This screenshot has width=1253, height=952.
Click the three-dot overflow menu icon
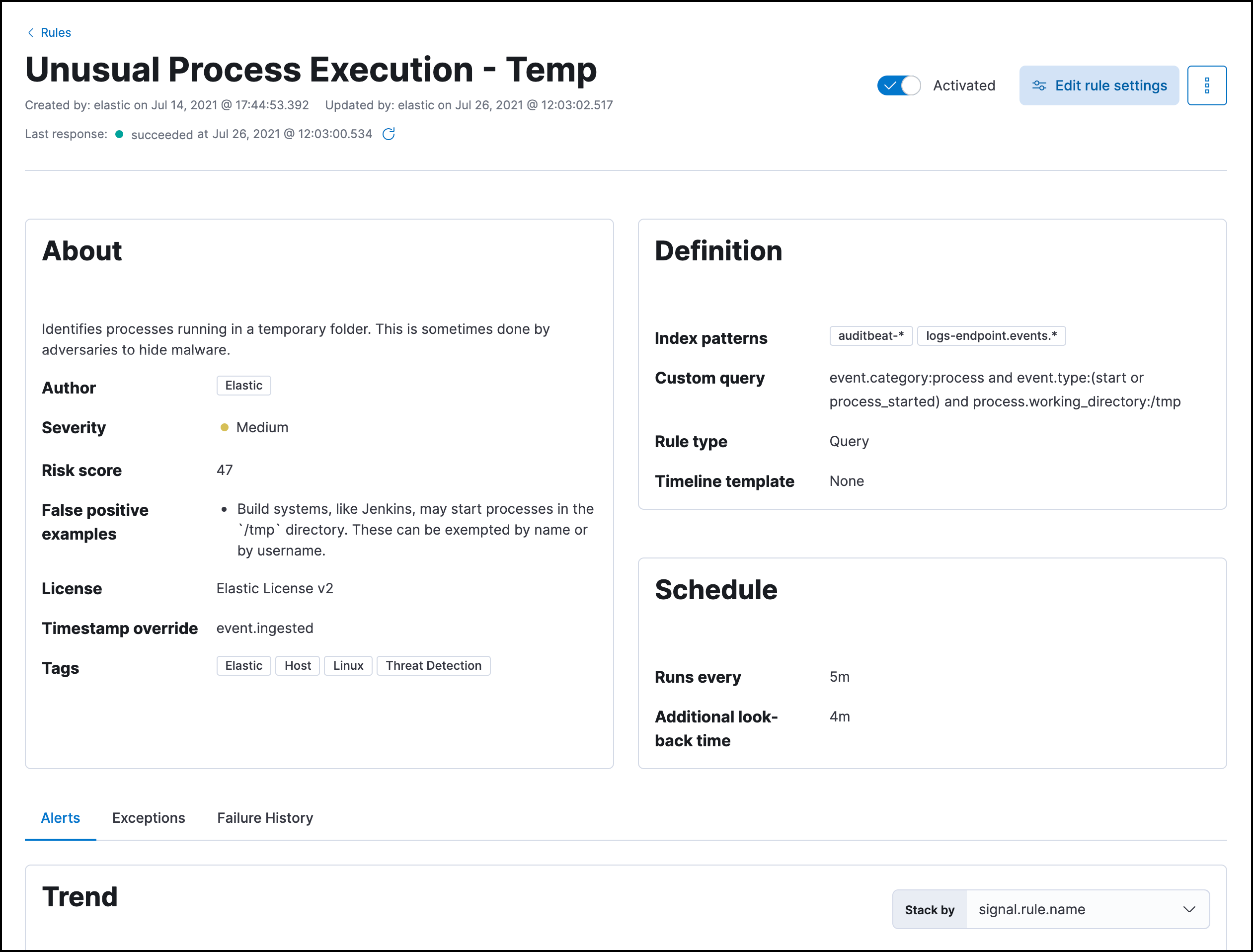tap(1208, 85)
